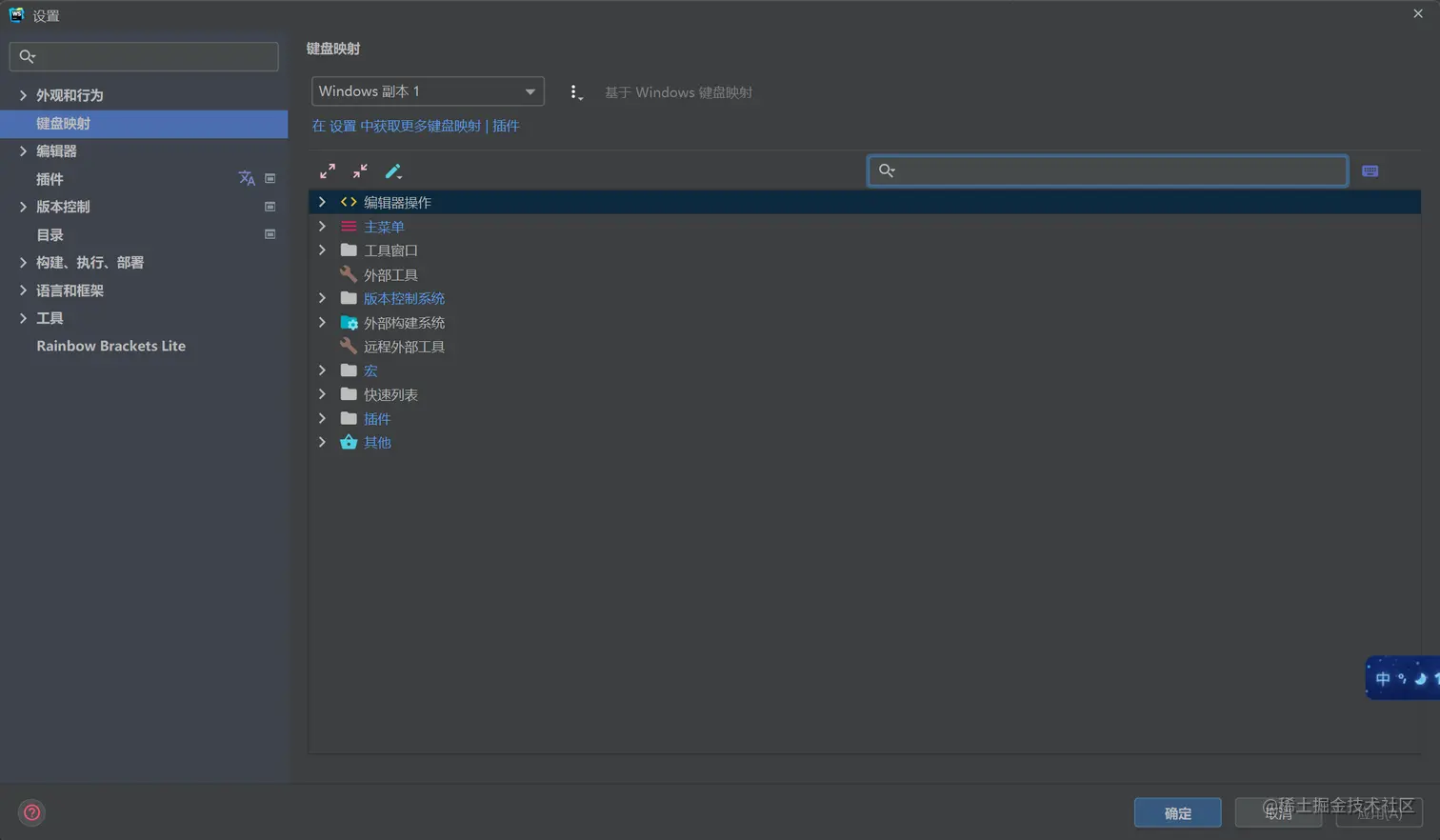The width and height of the screenshot is (1440, 840).
Task: Expand the 快速列表 tree node chevron
Action: 322,394
